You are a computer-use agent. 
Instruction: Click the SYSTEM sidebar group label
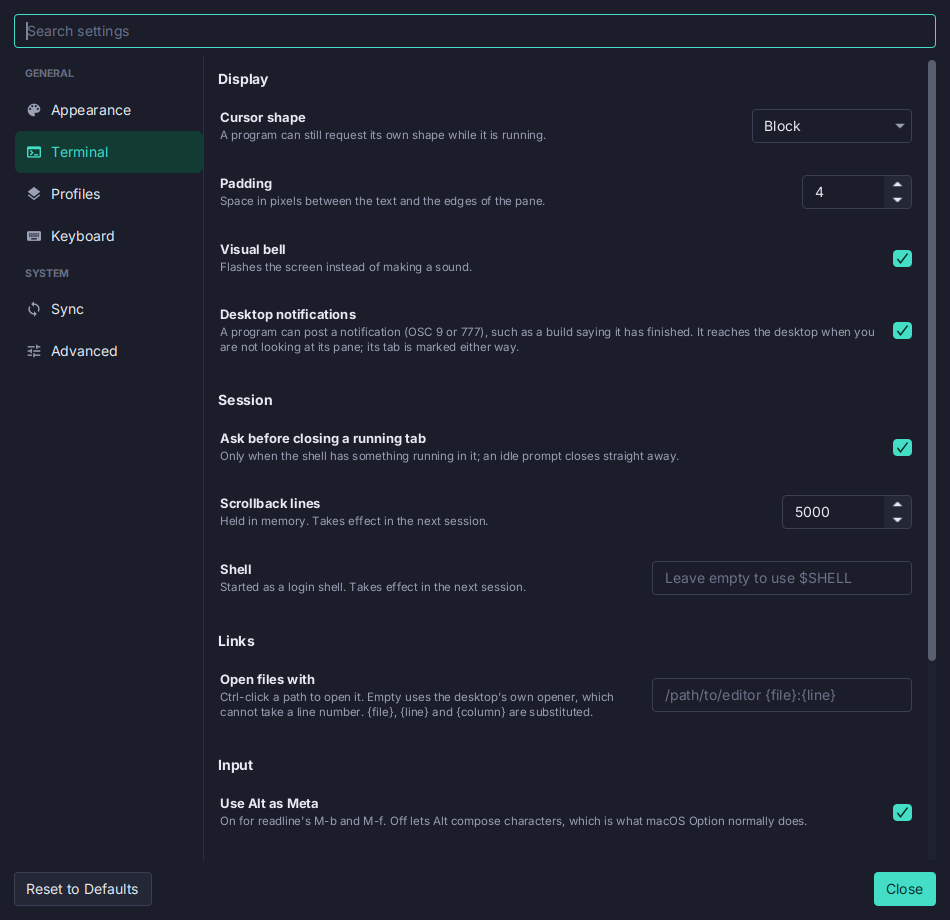[x=47, y=273]
